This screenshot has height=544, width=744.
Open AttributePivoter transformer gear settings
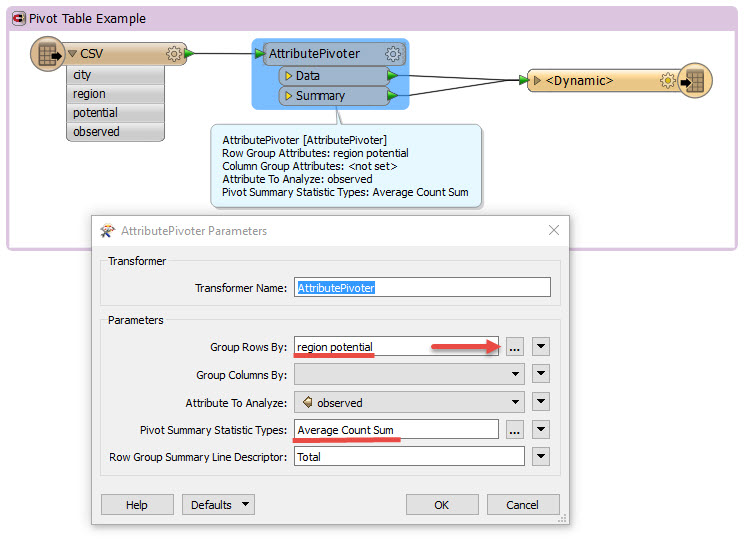coord(393,54)
